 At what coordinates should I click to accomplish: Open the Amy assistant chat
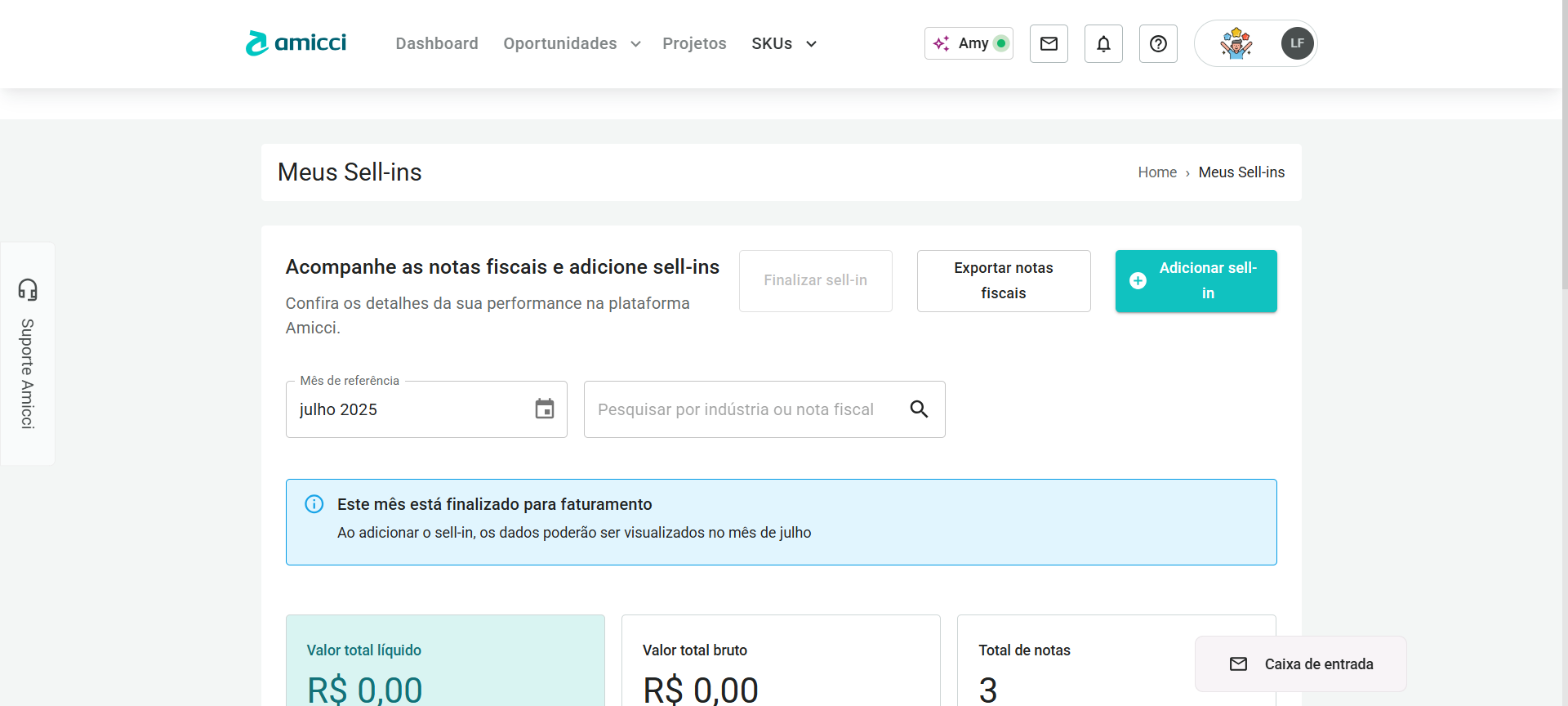(969, 43)
